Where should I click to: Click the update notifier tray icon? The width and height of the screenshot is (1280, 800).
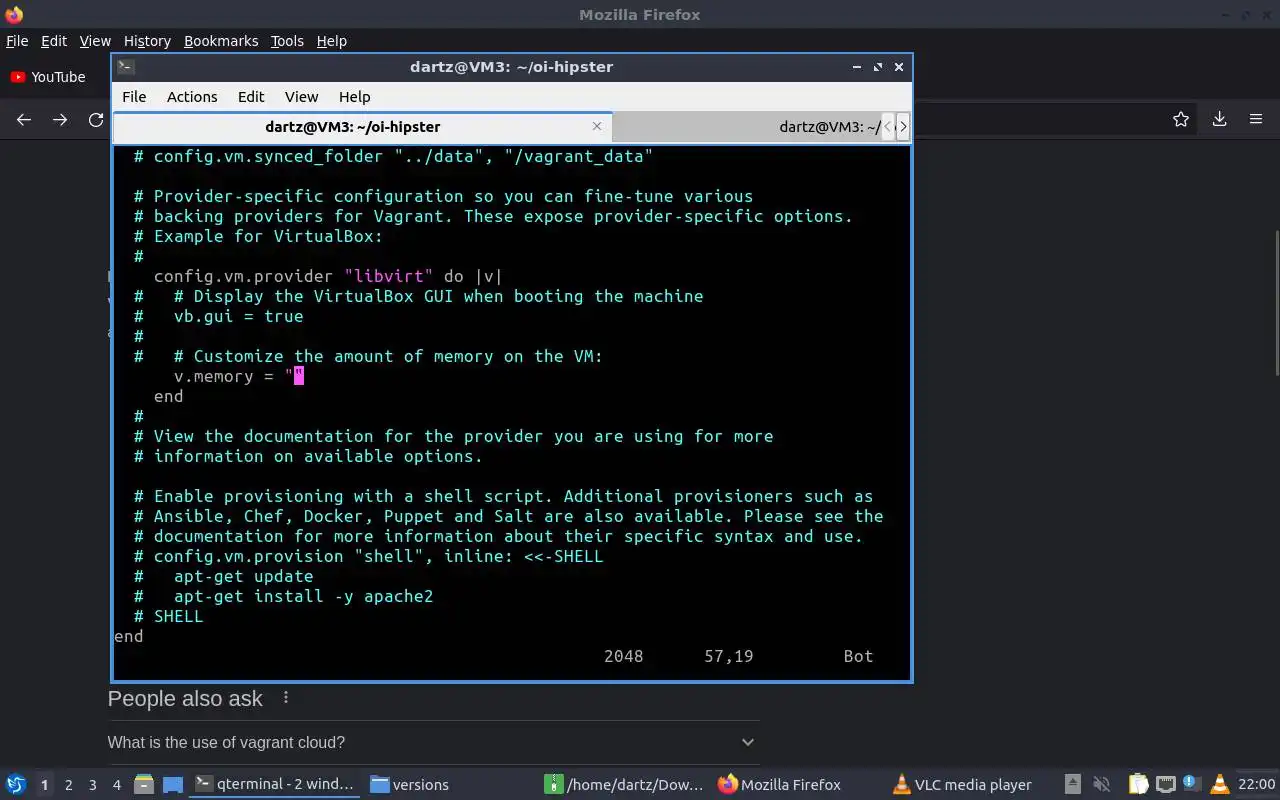(1191, 784)
